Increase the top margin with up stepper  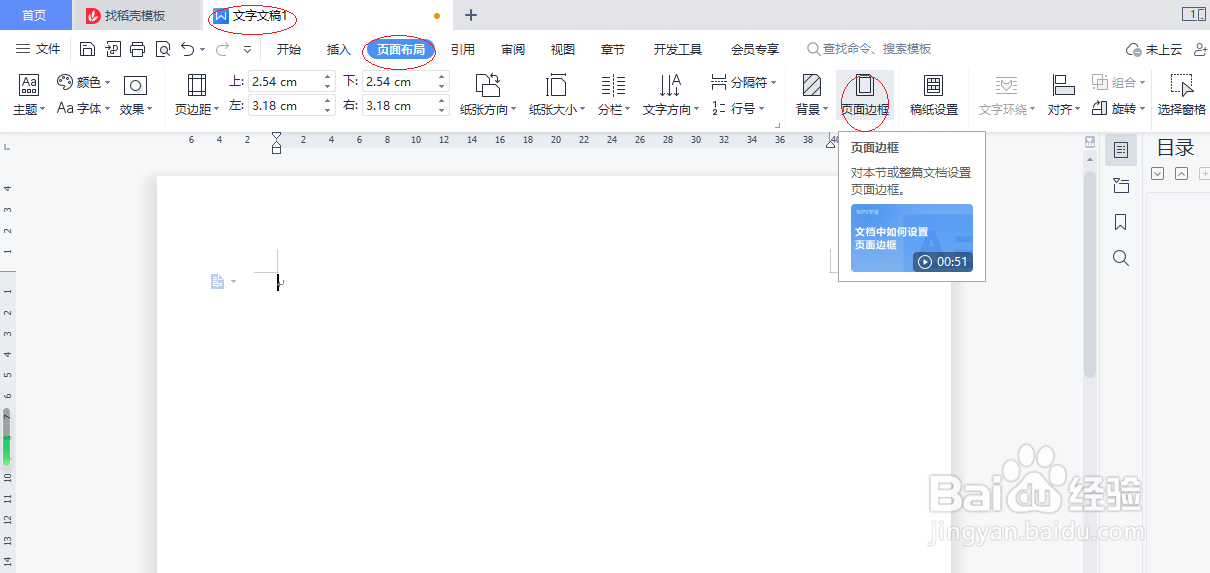coord(327,77)
